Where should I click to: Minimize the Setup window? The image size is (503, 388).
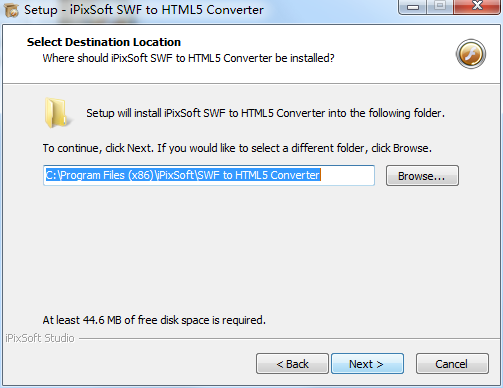pos(413,7)
